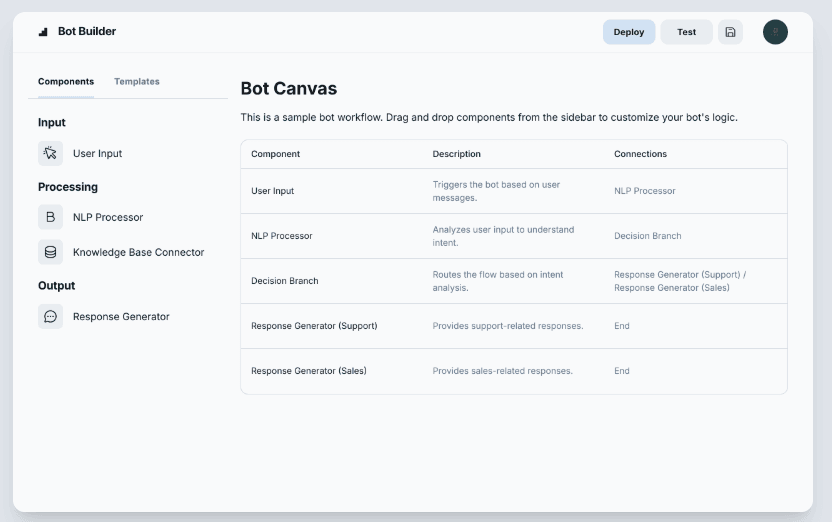Select the Decision Branch table row

[x=513, y=281]
